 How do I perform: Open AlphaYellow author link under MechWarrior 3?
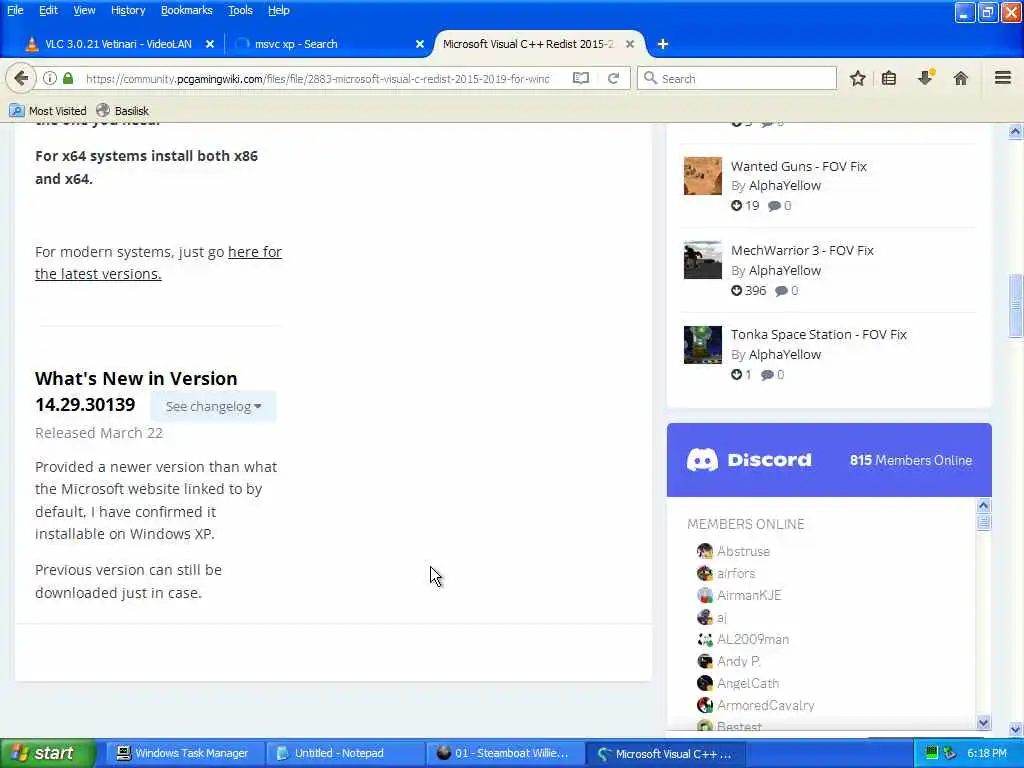[785, 270]
